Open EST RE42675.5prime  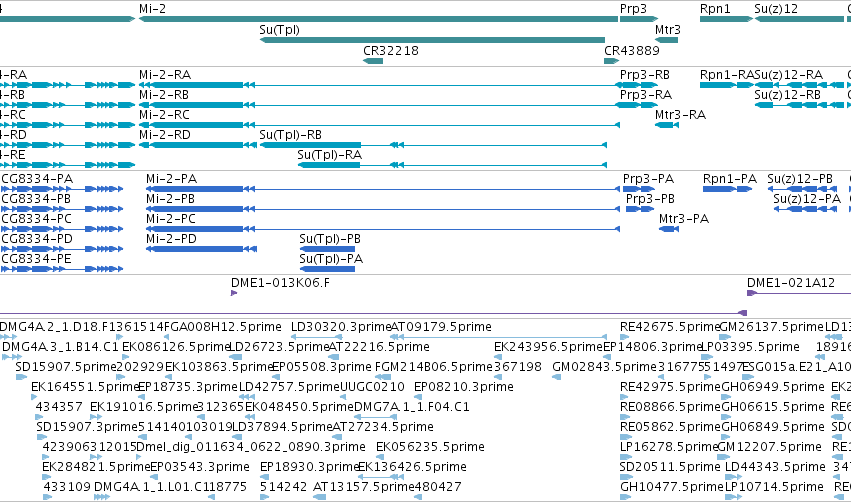pos(670,327)
